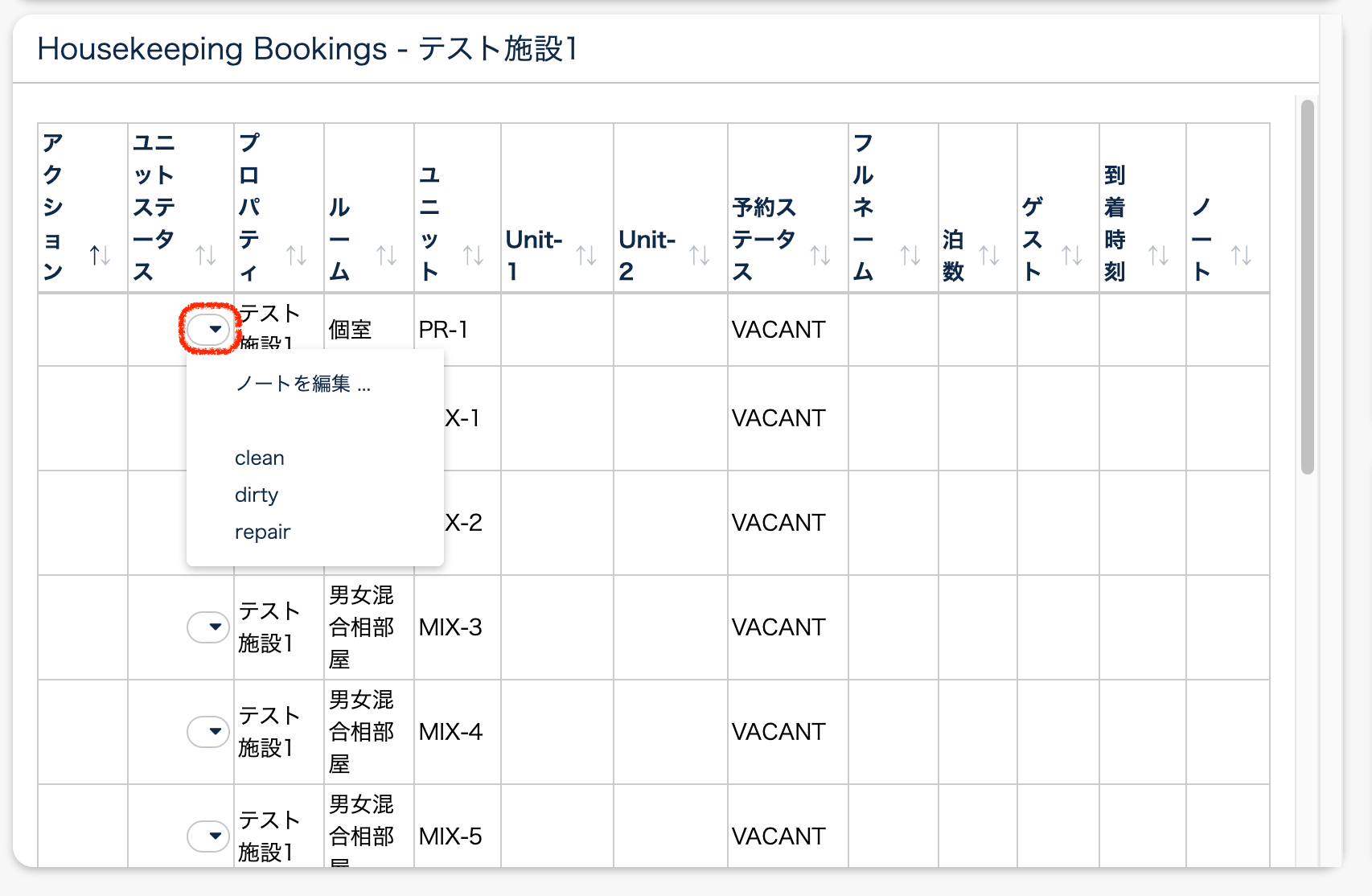The image size is (1372, 896).
Task: Sort by アクション column arrows
Action: (100, 256)
